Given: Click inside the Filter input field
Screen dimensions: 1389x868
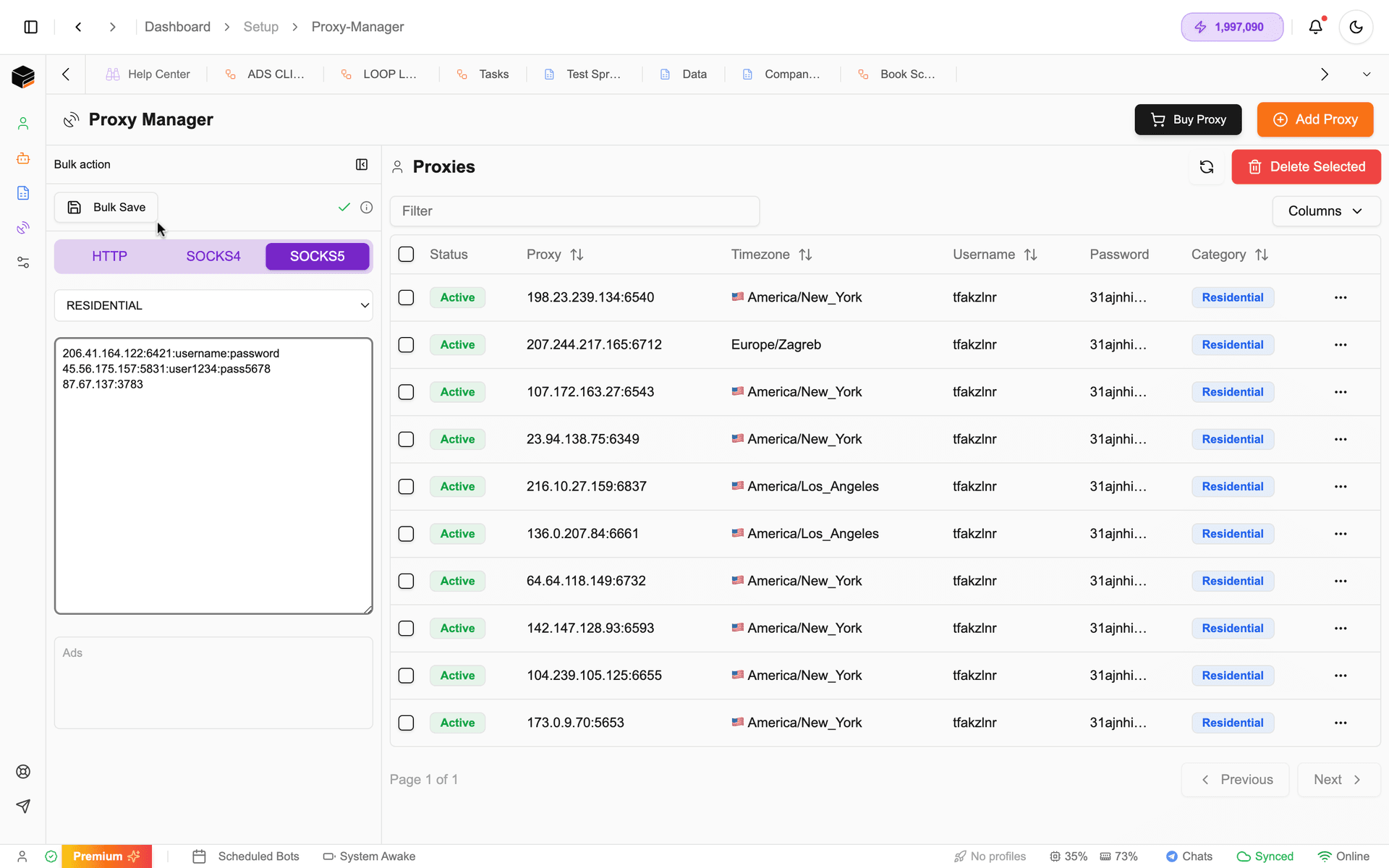Looking at the screenshot, I should click(x=574, y=210).
